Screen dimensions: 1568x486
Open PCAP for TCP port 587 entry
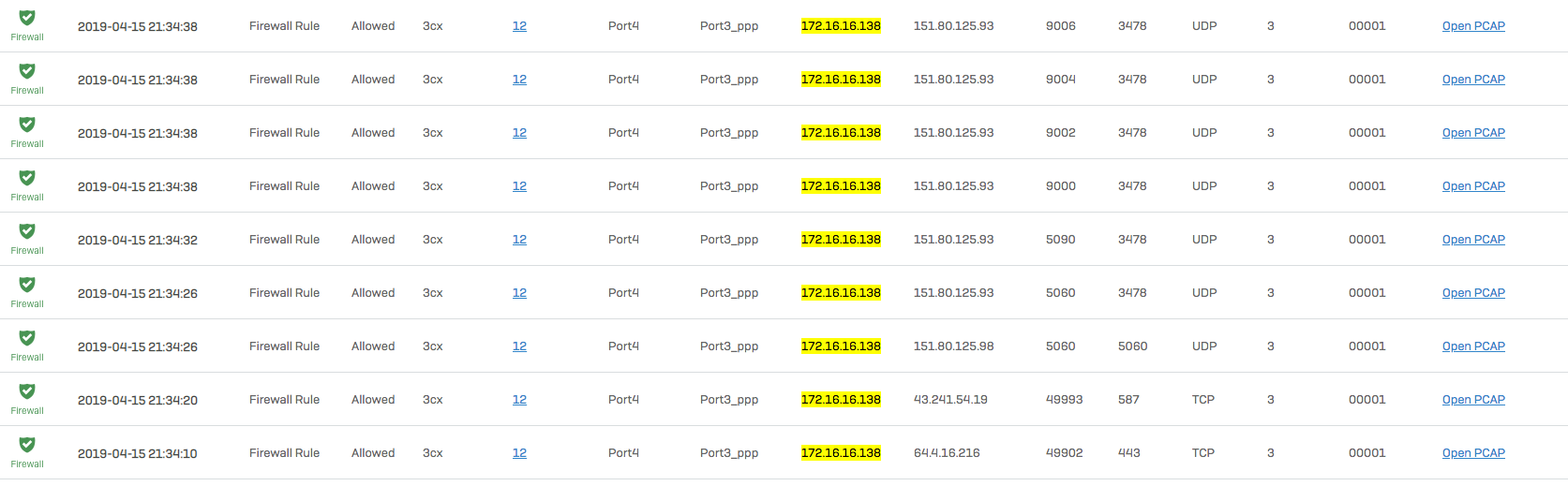(x=1472, y=400)
